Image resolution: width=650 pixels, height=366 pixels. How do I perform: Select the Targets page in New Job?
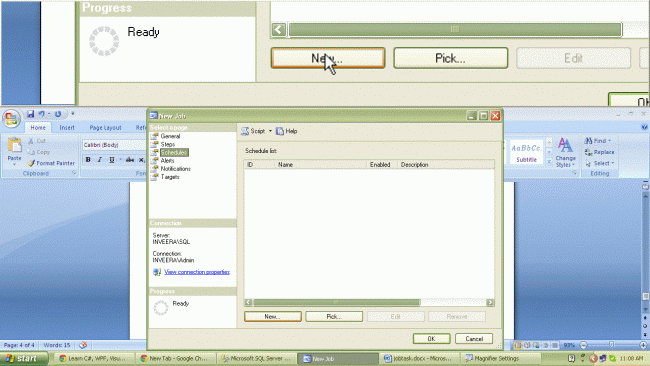tap(170, 177)
